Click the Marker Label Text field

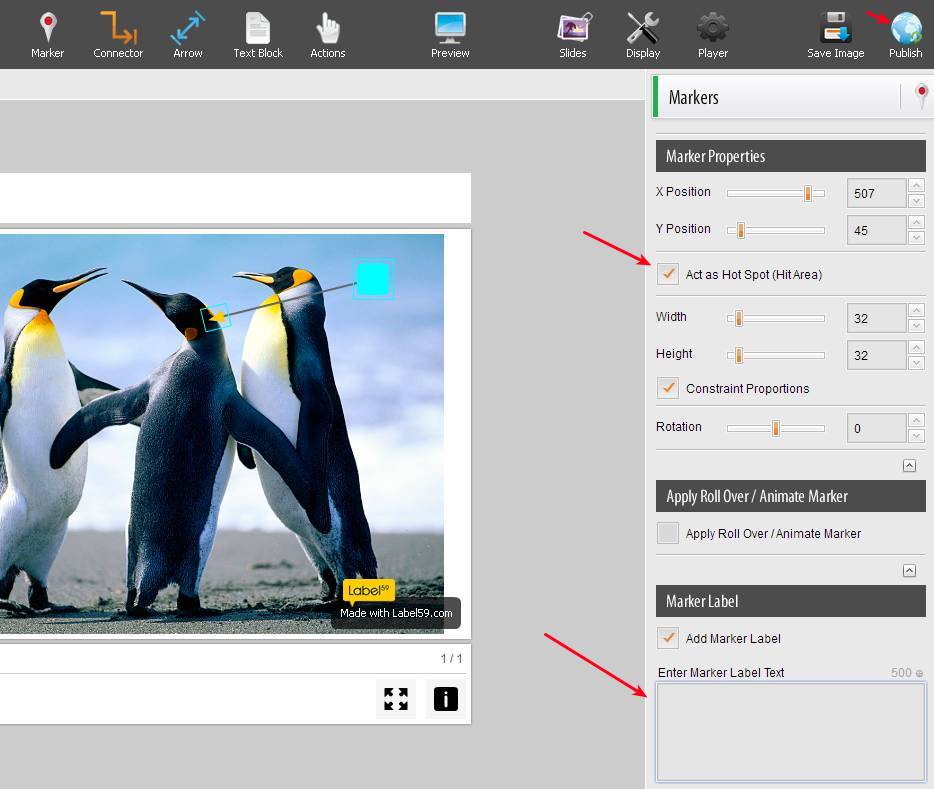tap(790, 731)
